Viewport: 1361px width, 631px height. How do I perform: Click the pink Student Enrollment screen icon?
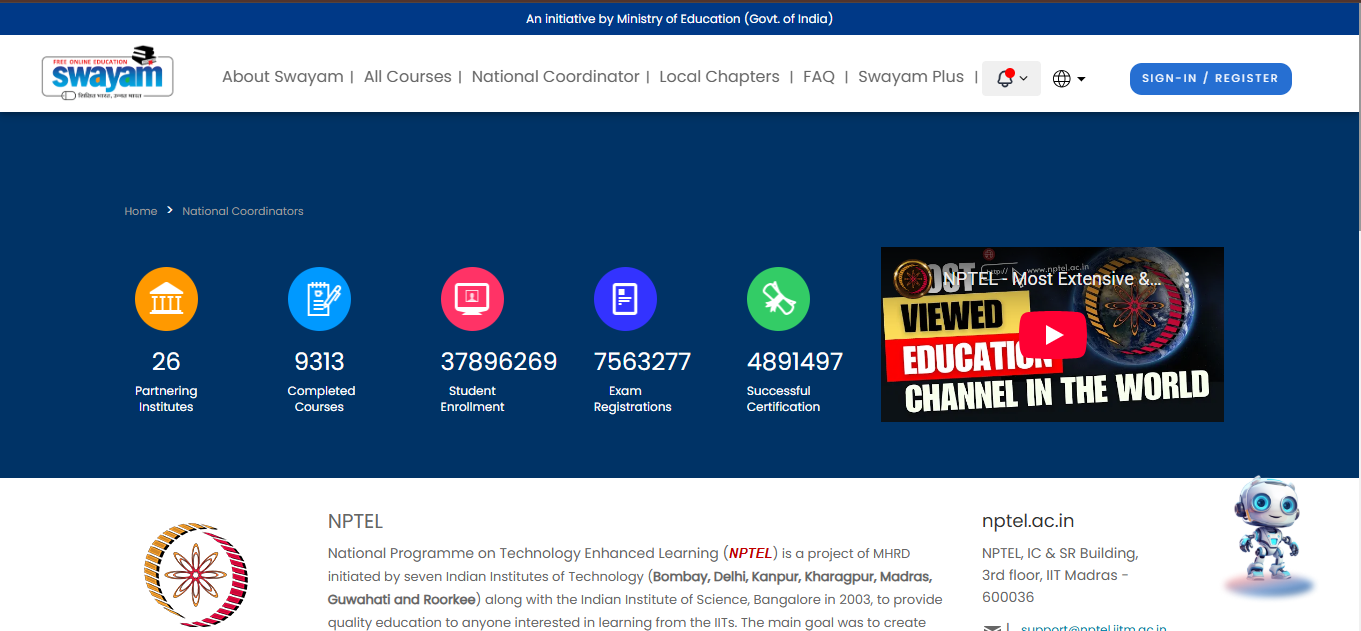pos(472,298)
